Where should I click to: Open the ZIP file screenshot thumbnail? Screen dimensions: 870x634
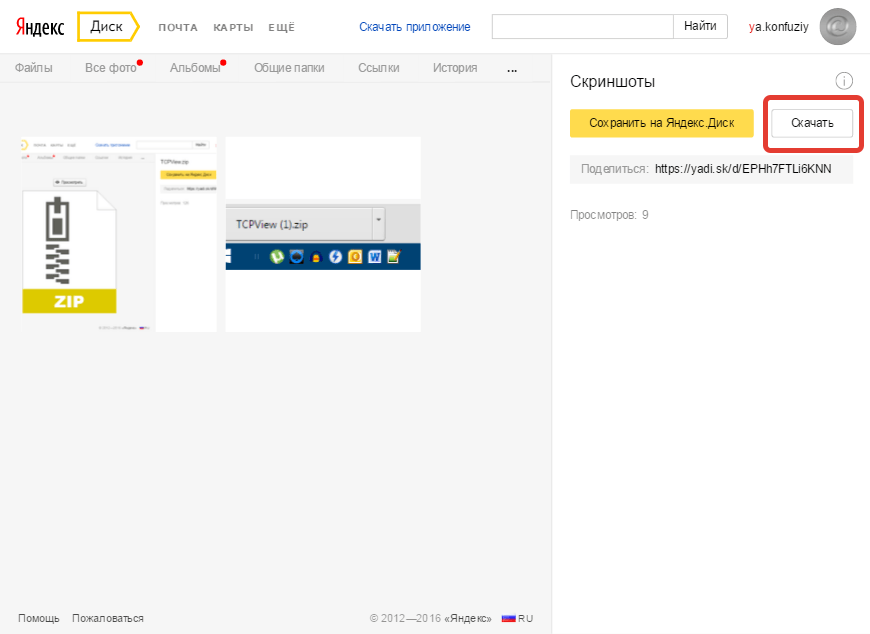(x=119, y=234)
